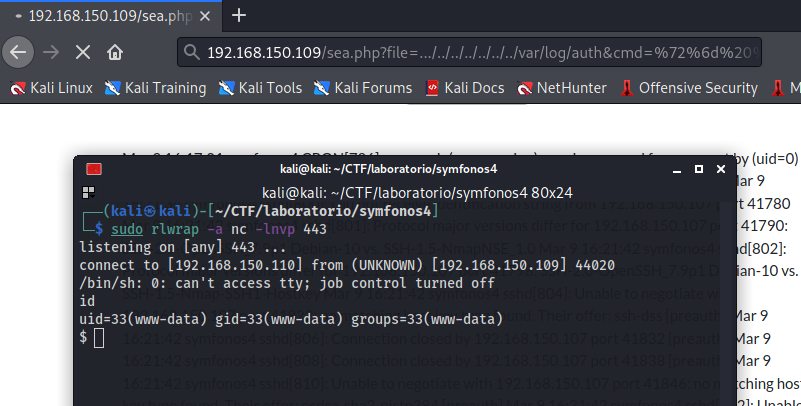This screenshot has height=406, width=801.
Task: Open the NetHunter bookmark
Action: [562, 88]
